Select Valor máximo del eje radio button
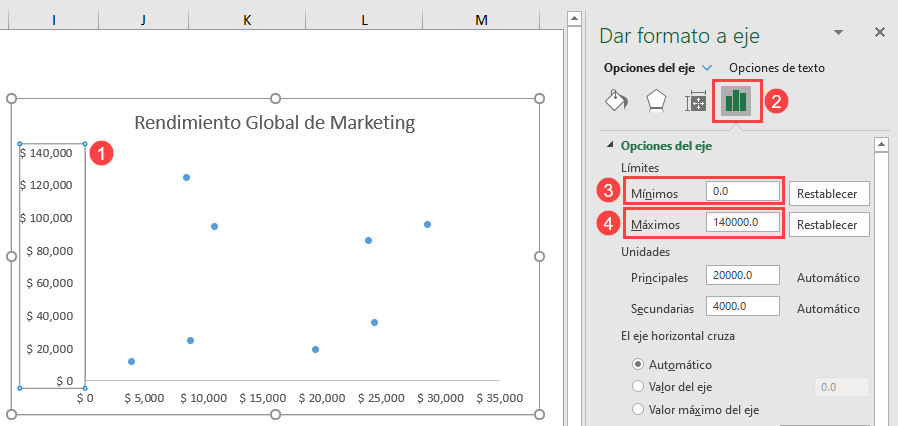 (x=637, y=410)
